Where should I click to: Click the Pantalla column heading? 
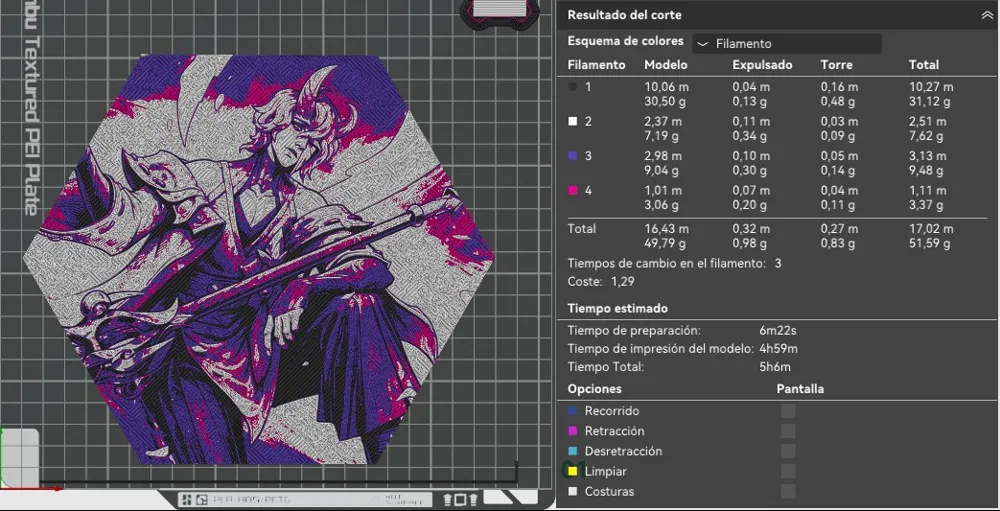[x=800, y=389]
